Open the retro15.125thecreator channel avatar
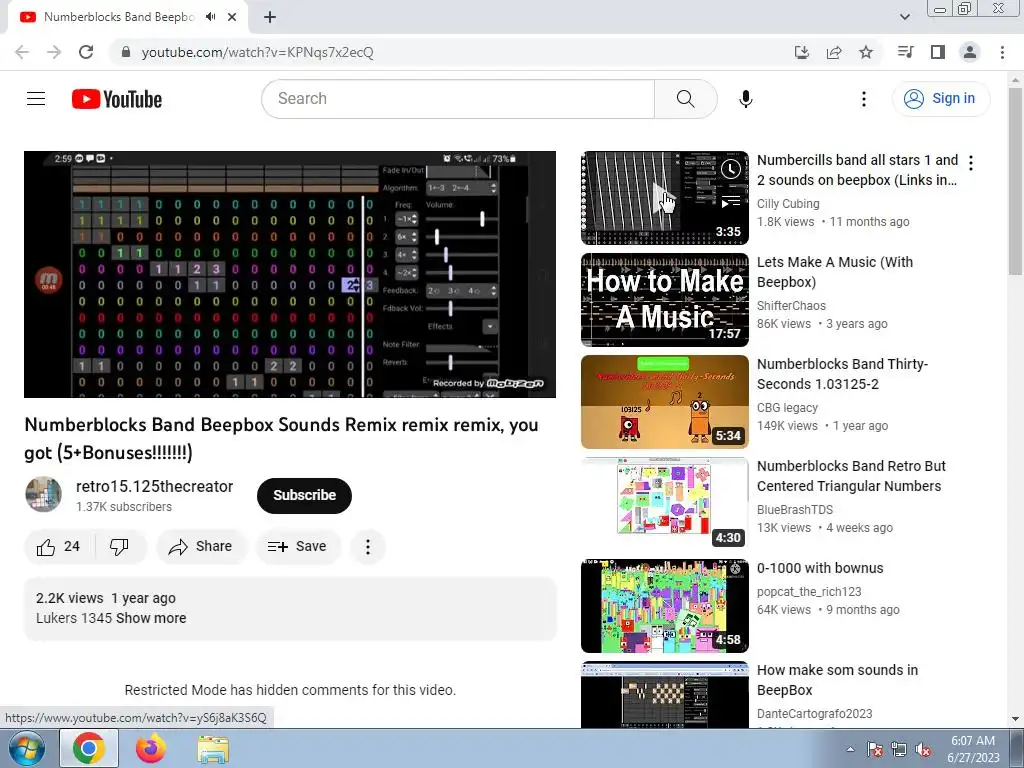Viewport: 1024px width, 768px height. point(44,494)
